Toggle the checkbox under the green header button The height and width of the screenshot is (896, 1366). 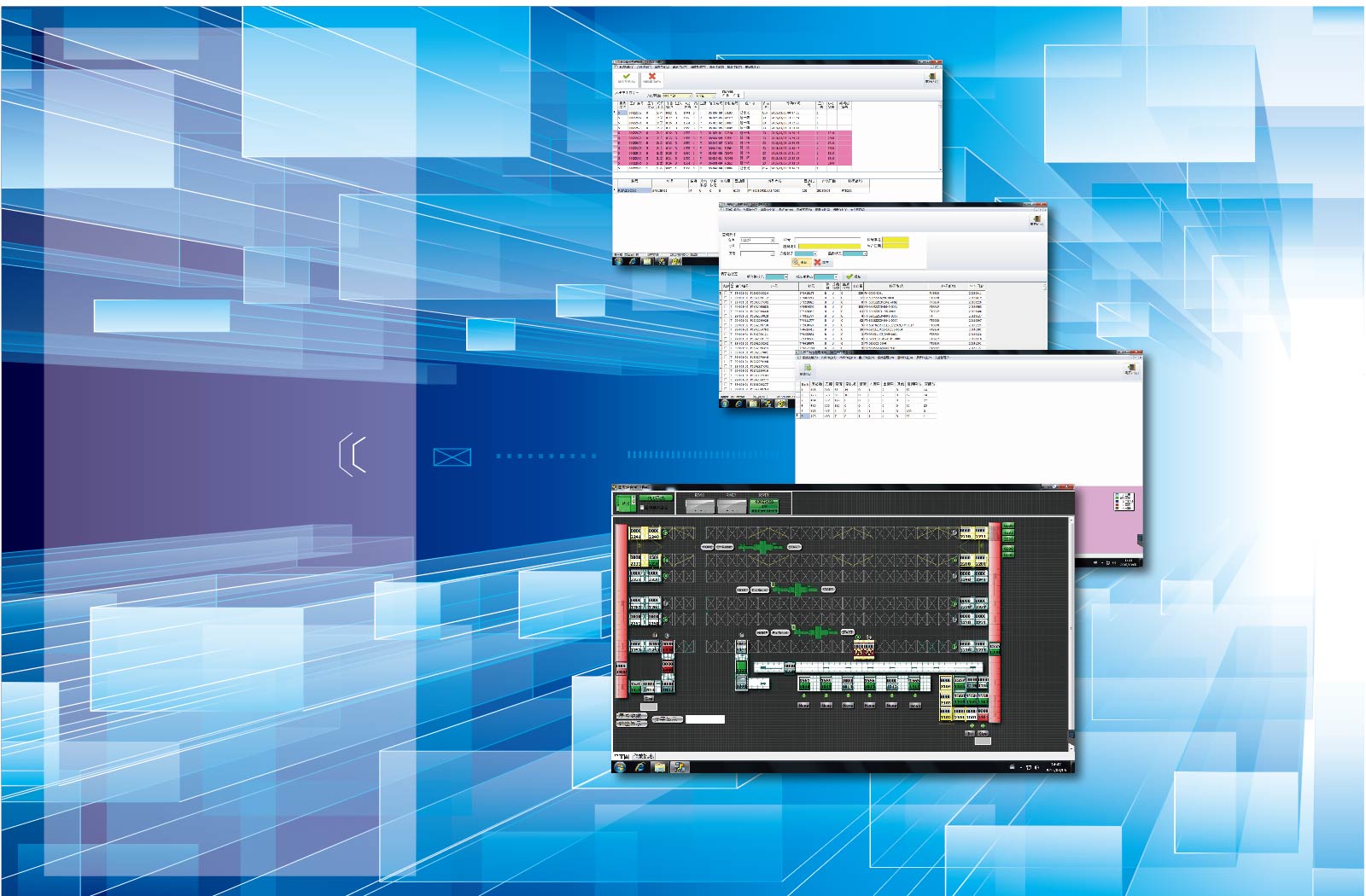click(x=643, y=507)
